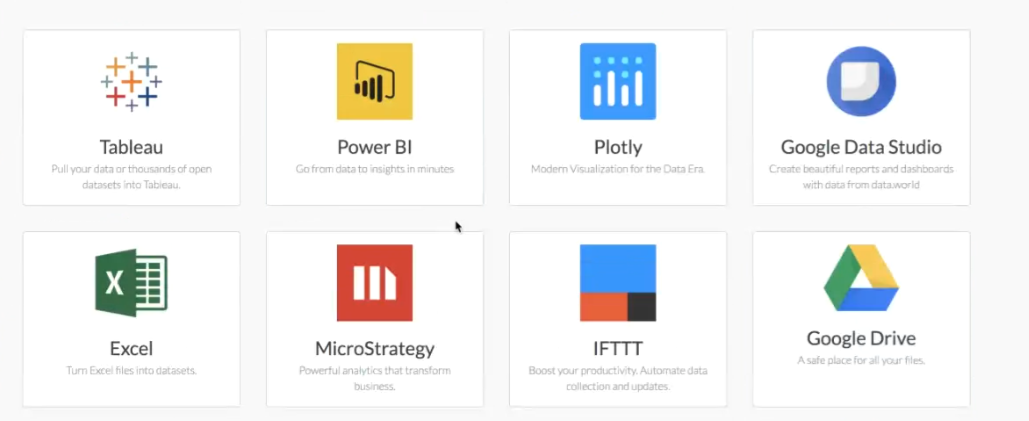Click 'Turn Excel files into datasets' text
Screen dimensions: 1029x421
click(x=131, y=371)
